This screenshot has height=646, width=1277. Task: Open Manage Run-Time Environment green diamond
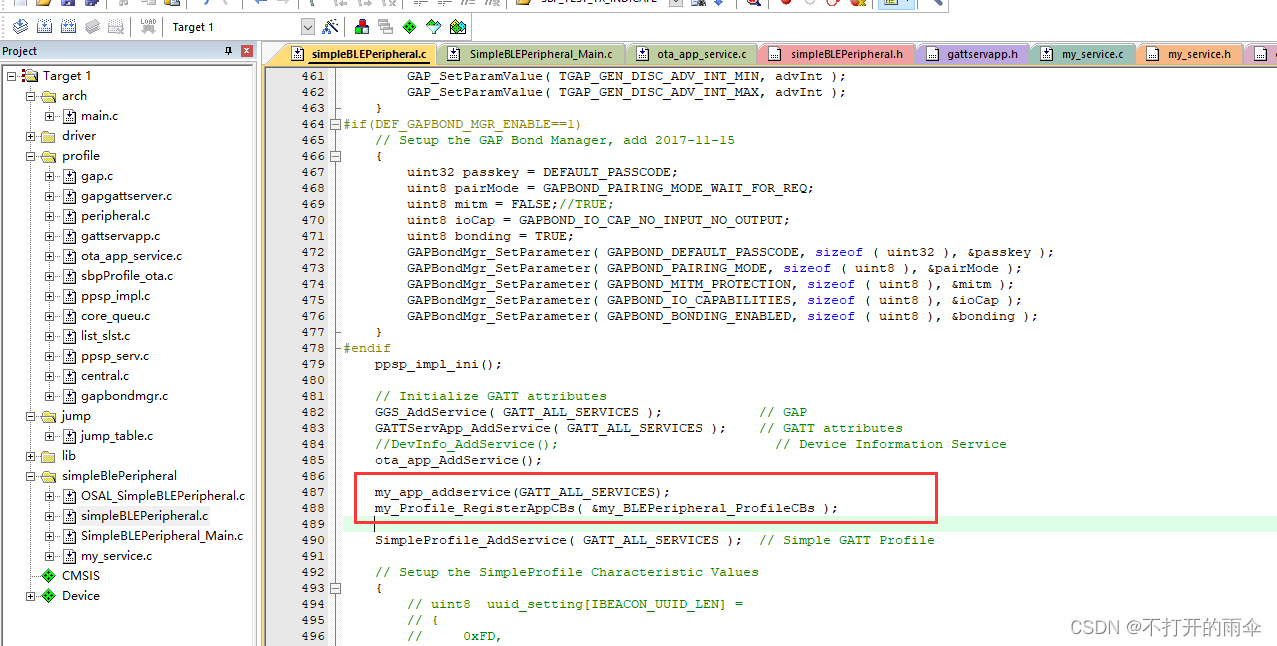(410, 27)
